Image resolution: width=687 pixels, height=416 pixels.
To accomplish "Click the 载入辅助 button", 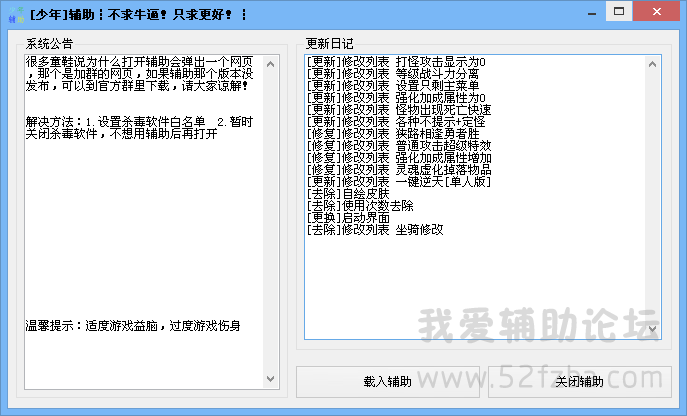I will point(388,382).
